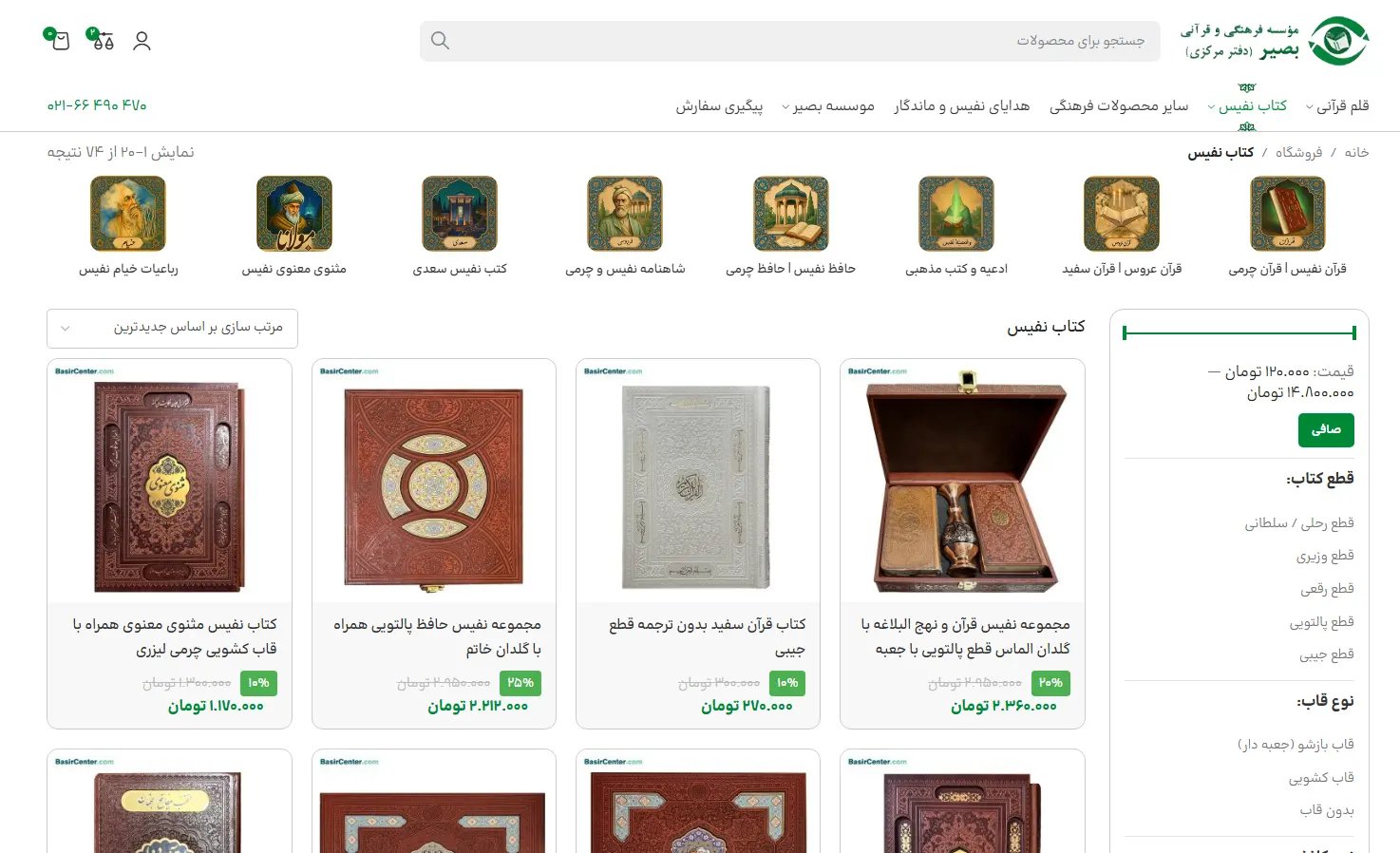1400x853 pixels.
Task: Click the price range slider's right handle
Action: (x=1353, y=332)
